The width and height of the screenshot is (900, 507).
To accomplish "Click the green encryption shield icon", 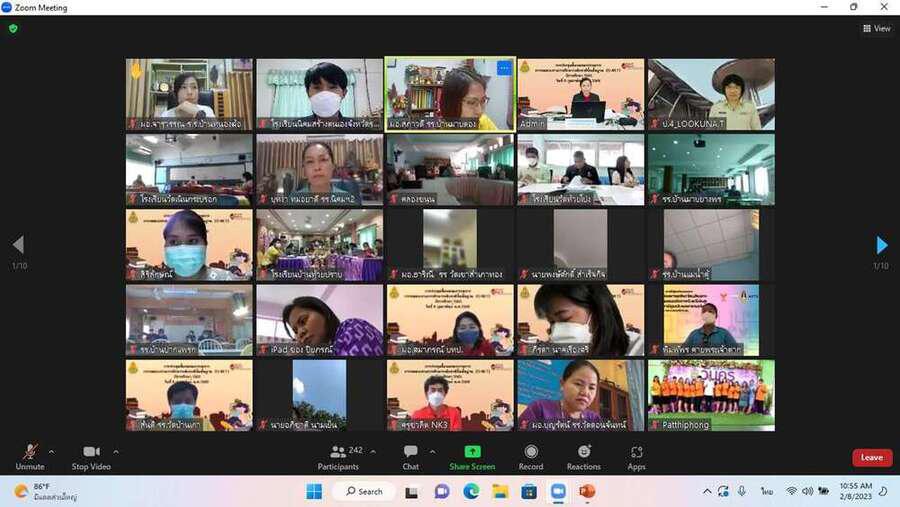I will pos(13,28).
